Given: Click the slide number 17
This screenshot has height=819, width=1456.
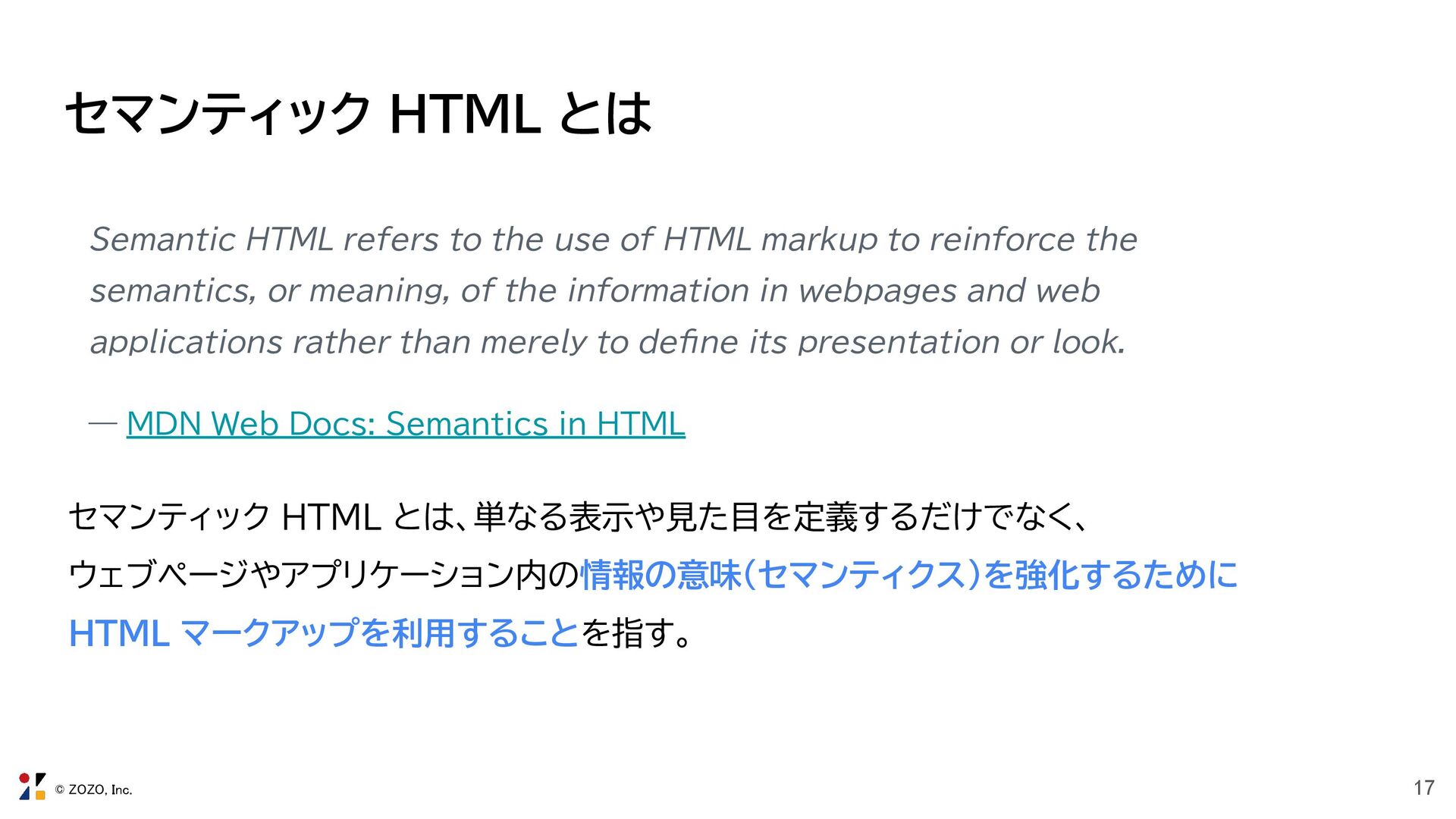Looking at the screenshot, I should (x=1423, y=788).
